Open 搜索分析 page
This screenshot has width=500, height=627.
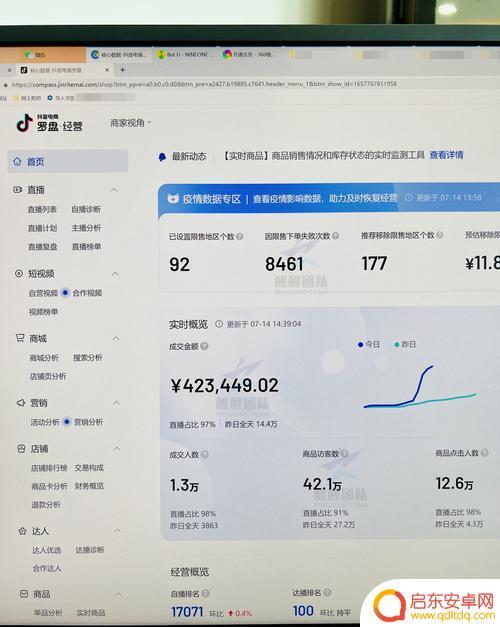point(88,357)
